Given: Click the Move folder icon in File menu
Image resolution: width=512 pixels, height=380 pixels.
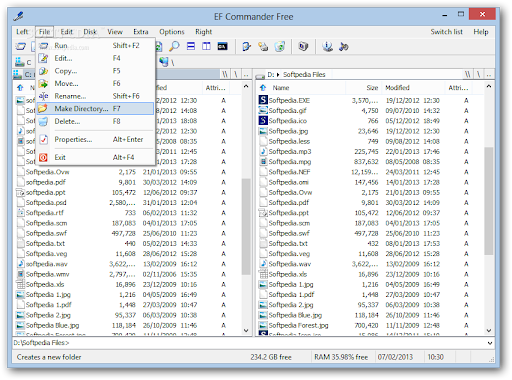Looking at the screenshot, I should (x=43, y=83).
